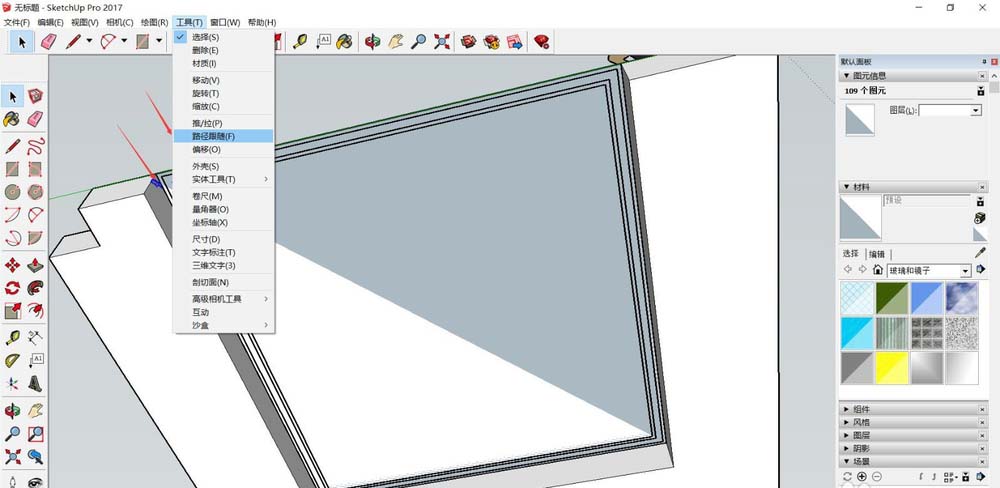Choose 路径跟随(F) from the Tools menu

tap(223, 136)
